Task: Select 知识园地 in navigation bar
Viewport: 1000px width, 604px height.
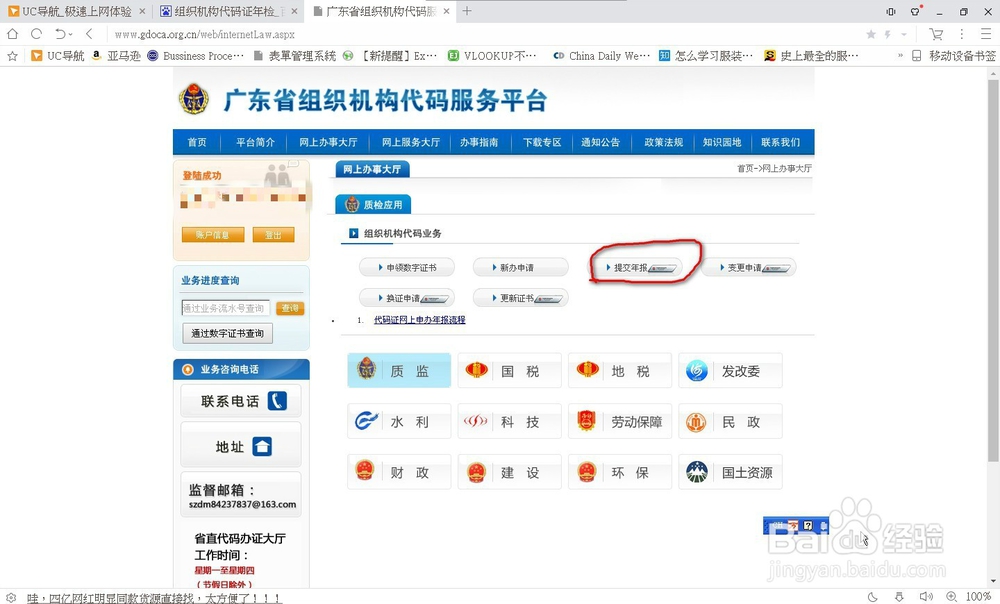Action: (x=722, y=142)
